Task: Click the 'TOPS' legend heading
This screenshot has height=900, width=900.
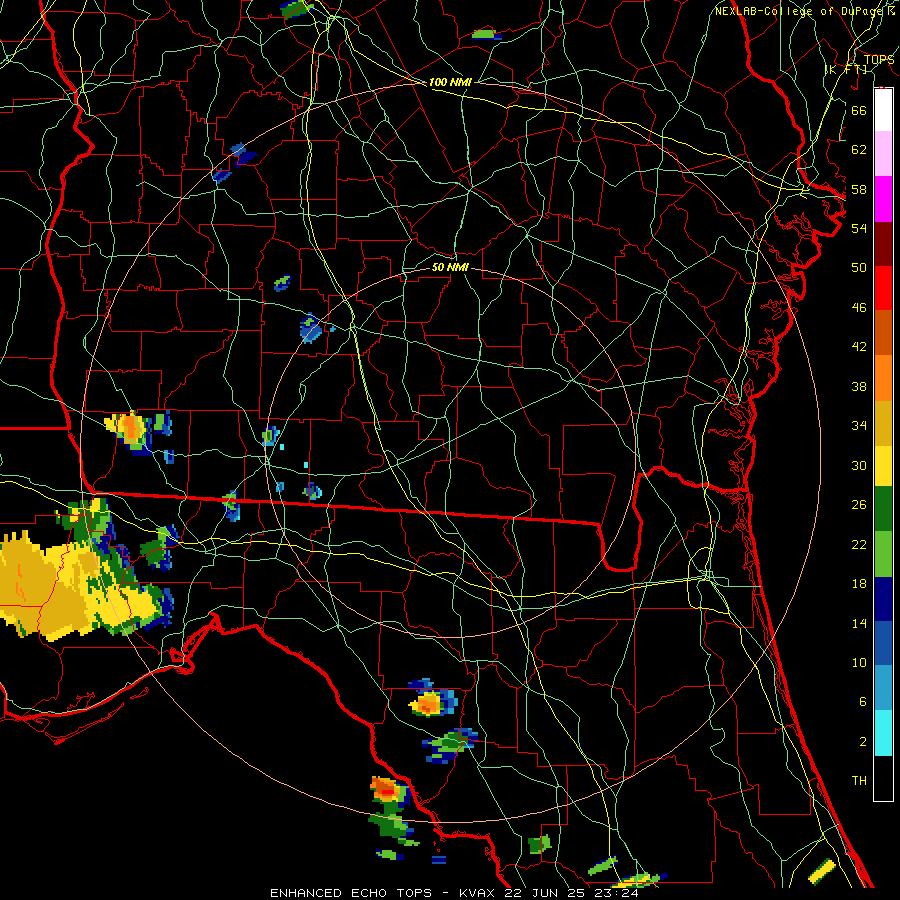Action: coord(879,60)
